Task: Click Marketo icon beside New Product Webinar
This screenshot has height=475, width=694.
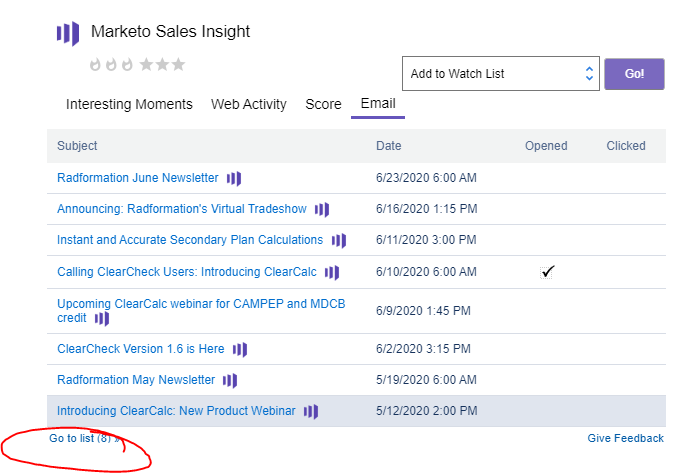Action: [311, 411]
